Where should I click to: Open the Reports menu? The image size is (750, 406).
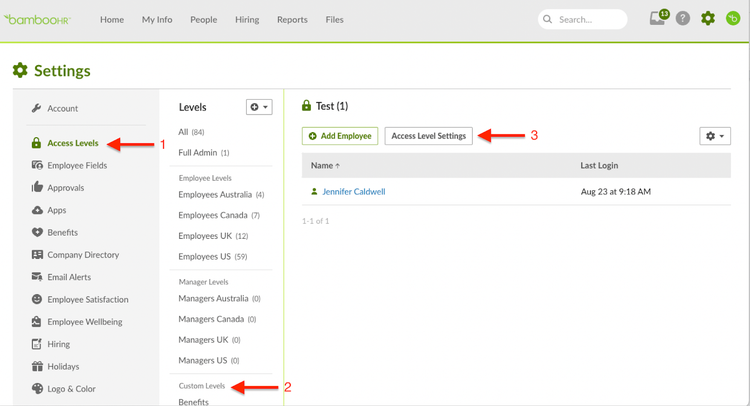(292, 20)
